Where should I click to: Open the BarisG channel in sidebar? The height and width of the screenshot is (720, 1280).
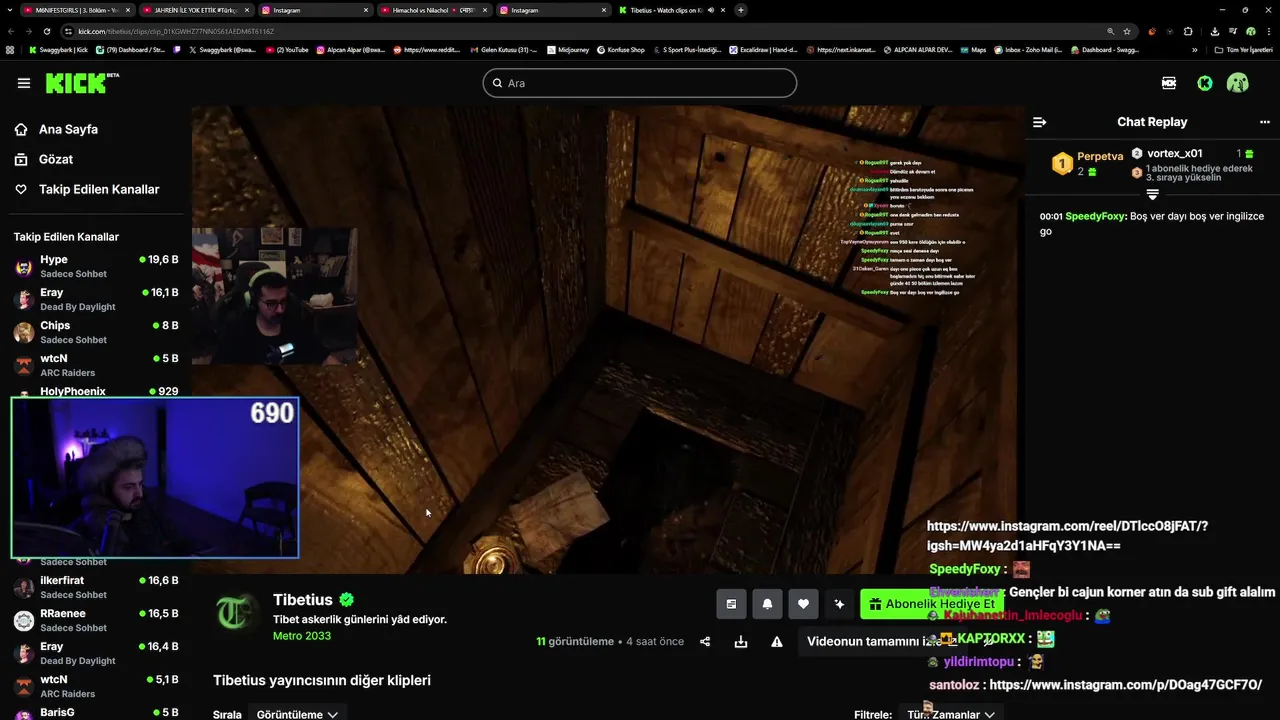coord(96,713)
